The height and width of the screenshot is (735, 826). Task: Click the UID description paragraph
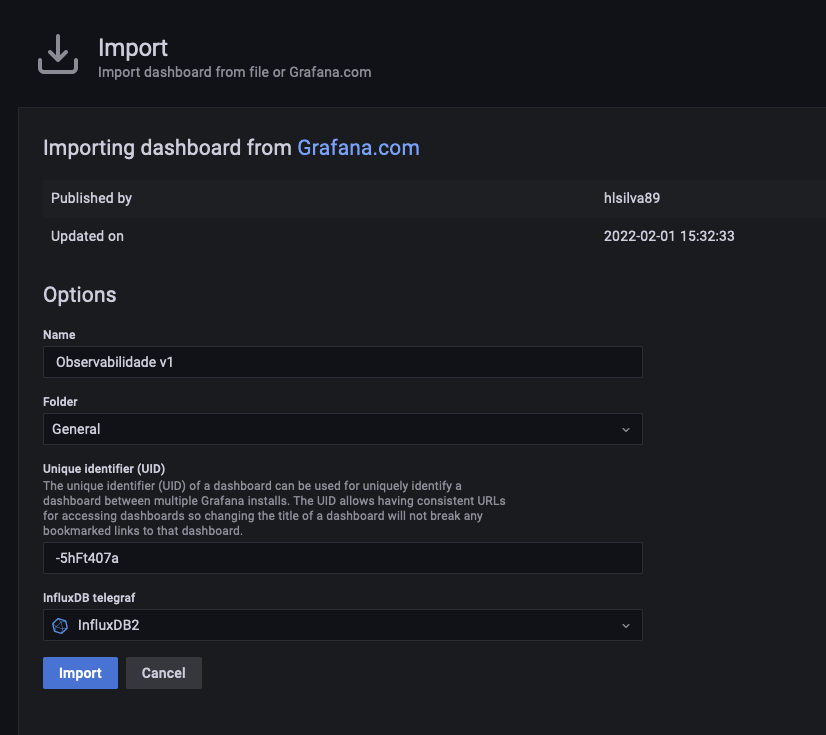pos(274,508)
